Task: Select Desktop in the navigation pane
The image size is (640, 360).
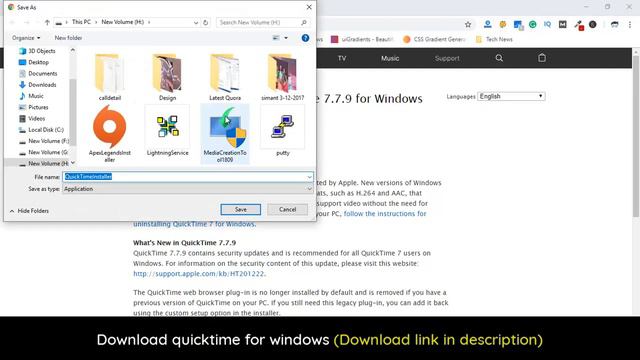Action: tap(34, 62)
